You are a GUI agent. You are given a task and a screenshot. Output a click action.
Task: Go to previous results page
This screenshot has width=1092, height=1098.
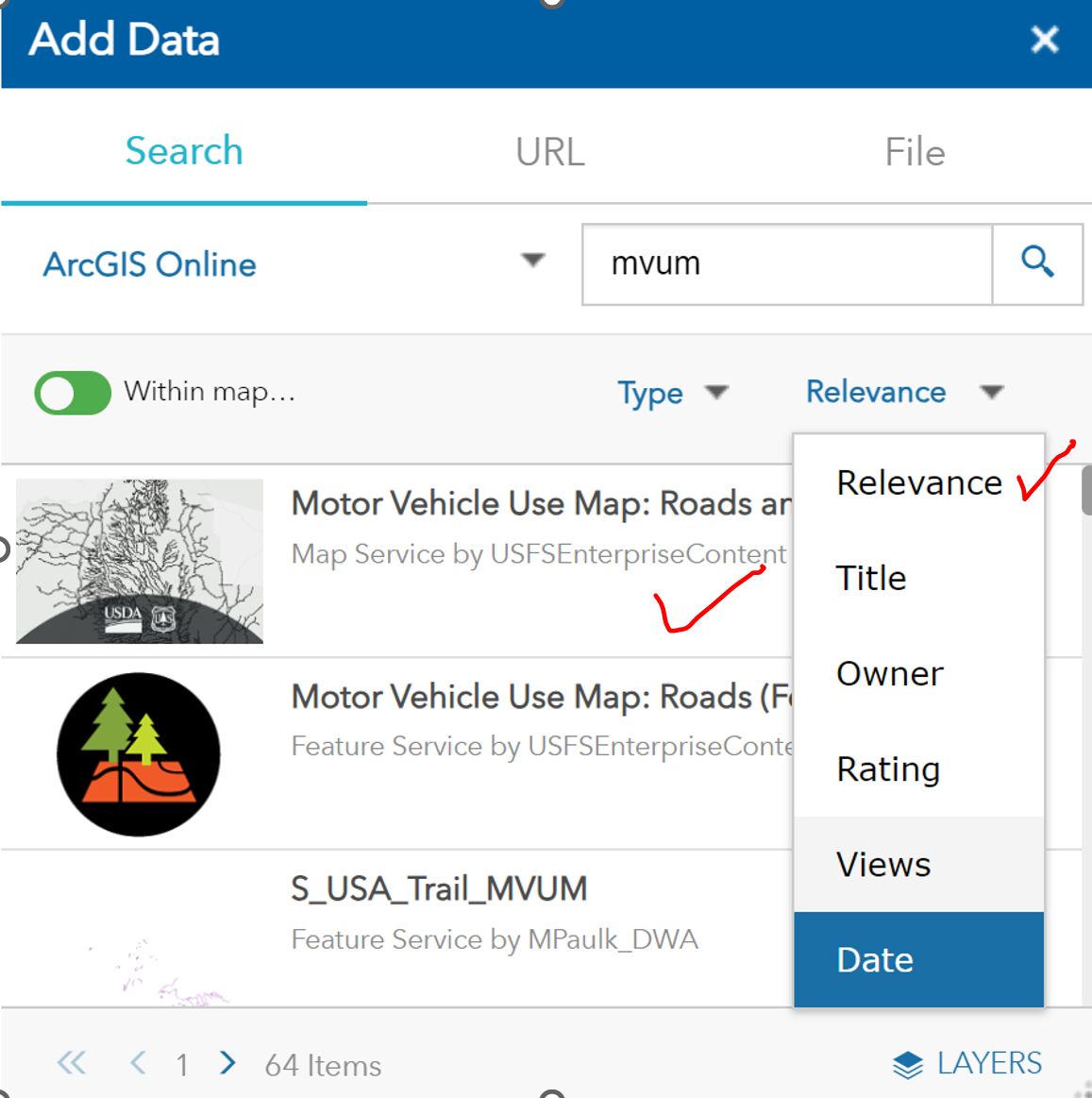pyautogui.click(x=138, y=1064)
